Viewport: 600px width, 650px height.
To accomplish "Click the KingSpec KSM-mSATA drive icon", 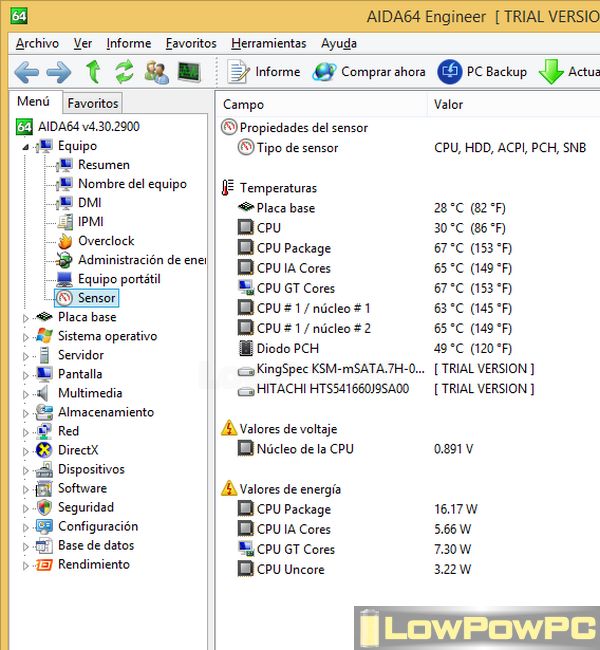I will [245, 371].
